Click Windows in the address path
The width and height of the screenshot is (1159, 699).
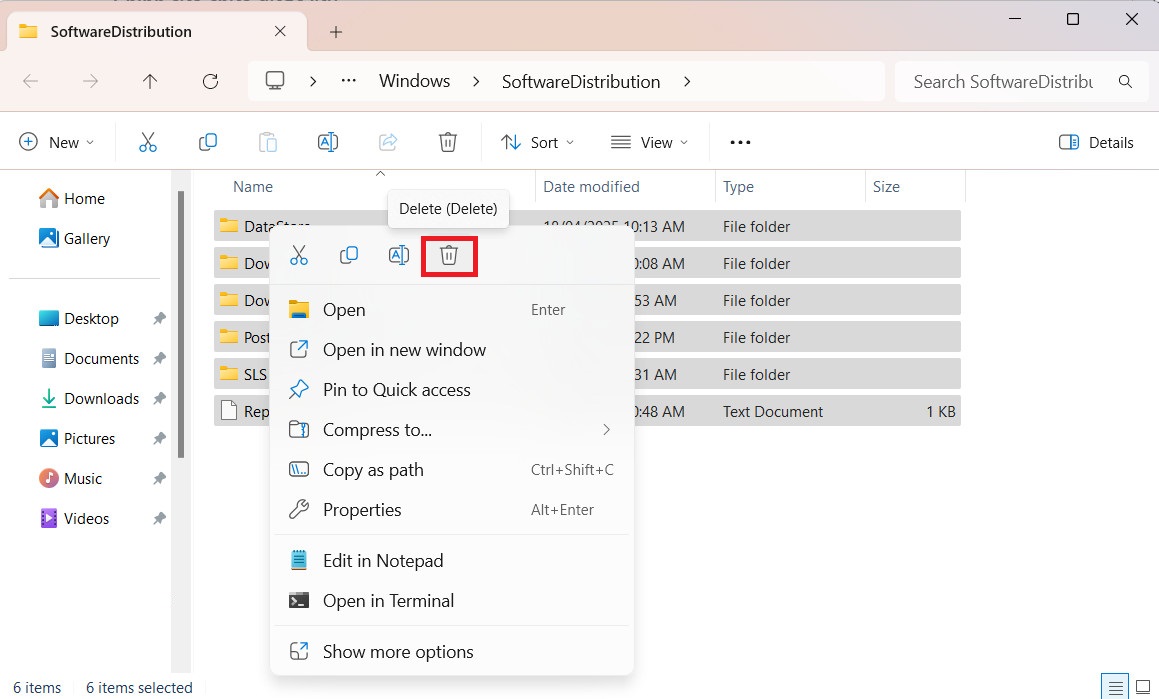[x=415, y=81]
